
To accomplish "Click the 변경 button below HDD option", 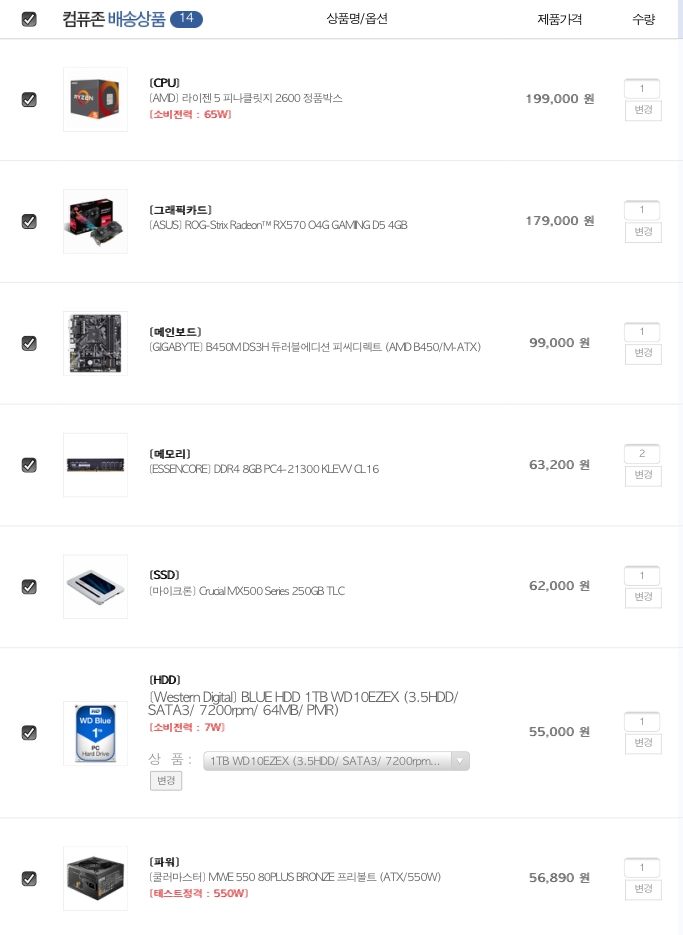I will click(x=166, y=780).
